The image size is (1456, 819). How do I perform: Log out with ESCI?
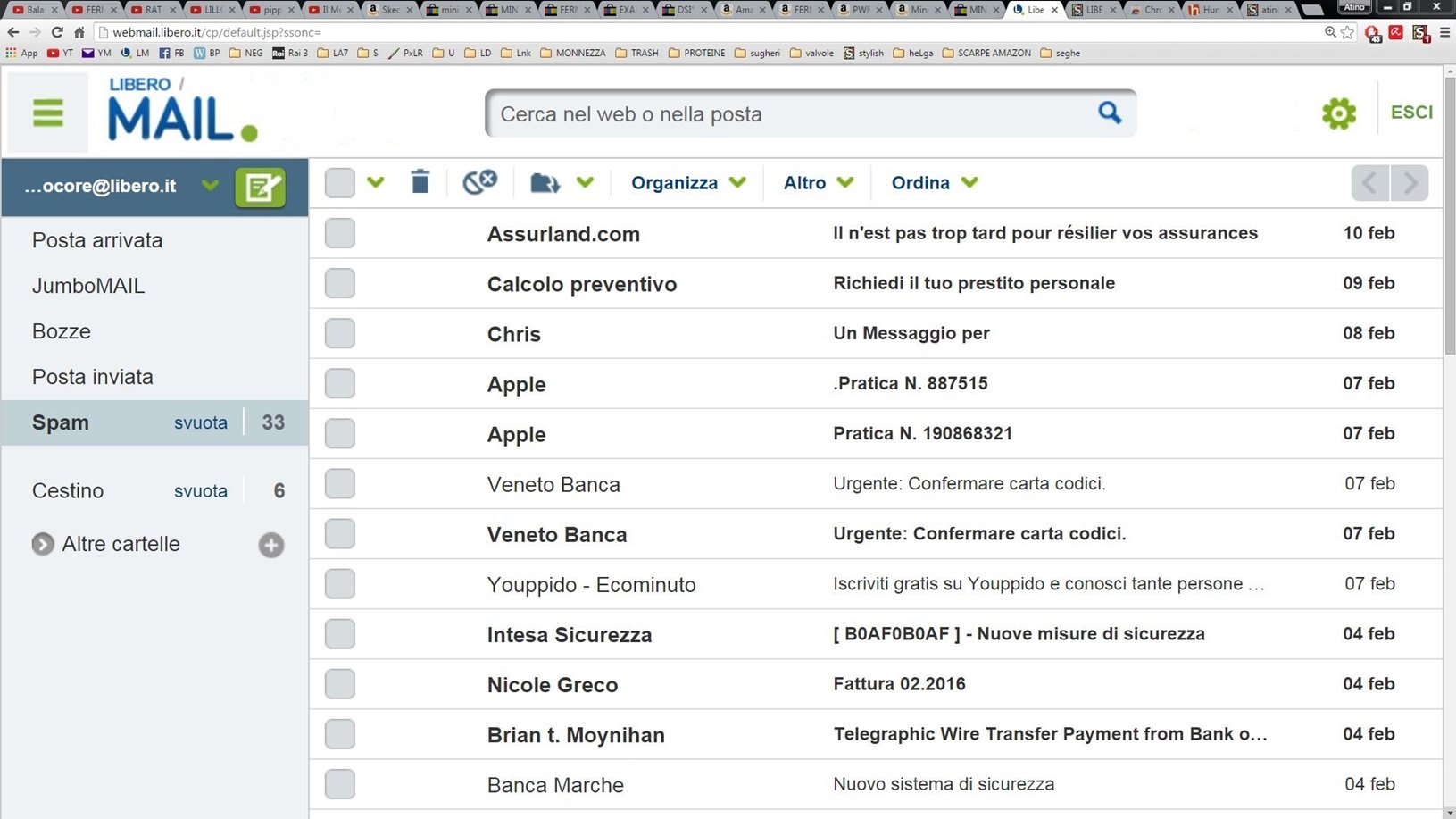(x=1411, y=113)
